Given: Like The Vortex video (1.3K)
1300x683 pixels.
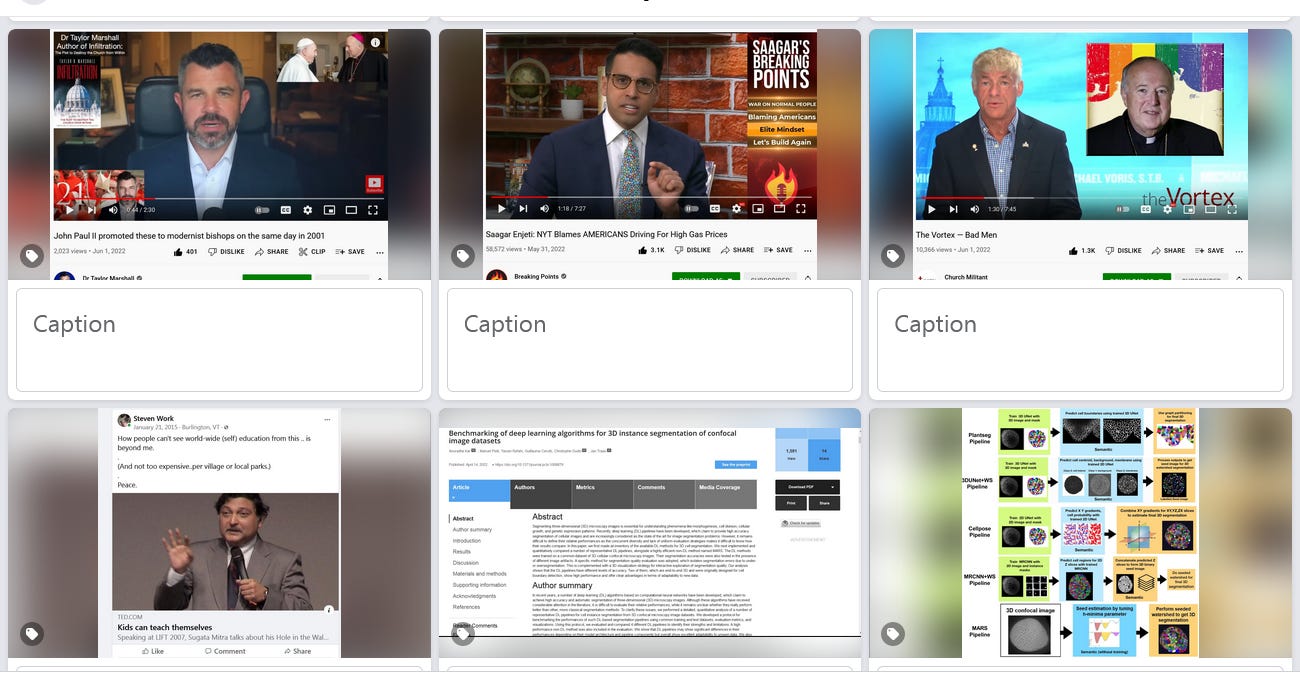Looking at the screenshot, I should [x=1082, y=251].
